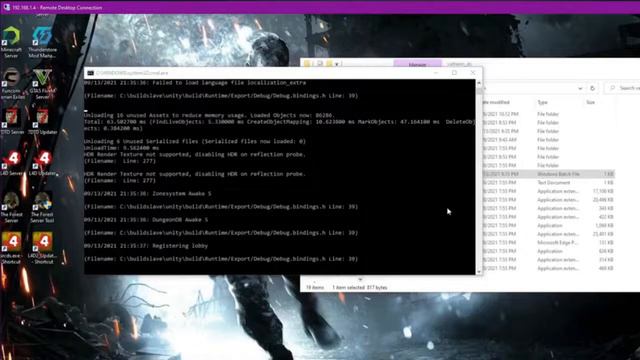Click the New folder icon in Explorer's quick access toolbar

click(x=329, y=64)
